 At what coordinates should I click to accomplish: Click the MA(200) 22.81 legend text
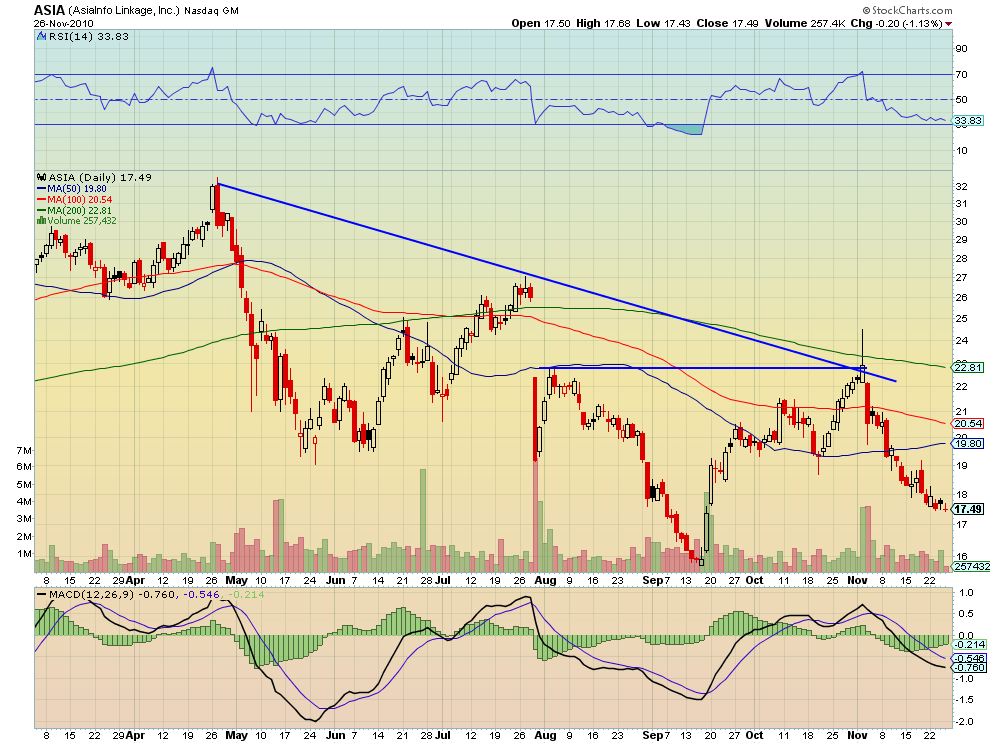click(80, 210)
